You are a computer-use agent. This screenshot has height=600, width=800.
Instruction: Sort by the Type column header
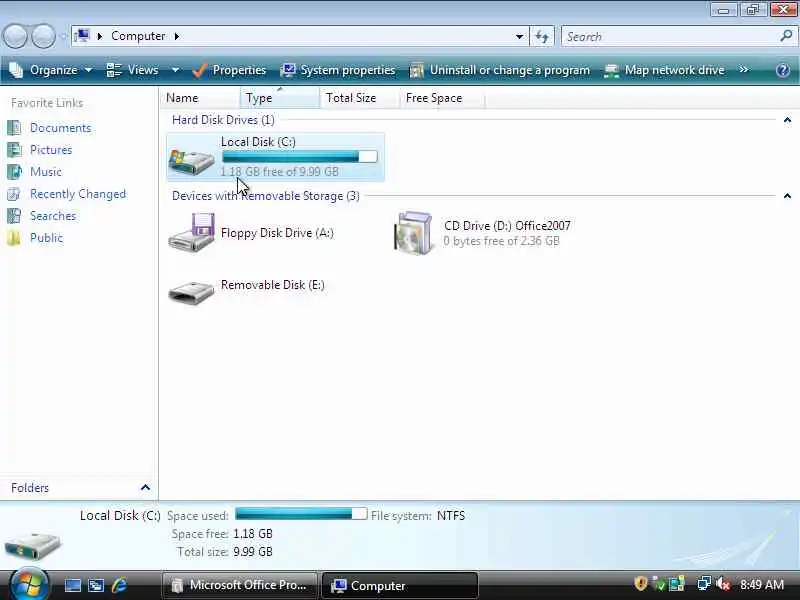point(280,98)
